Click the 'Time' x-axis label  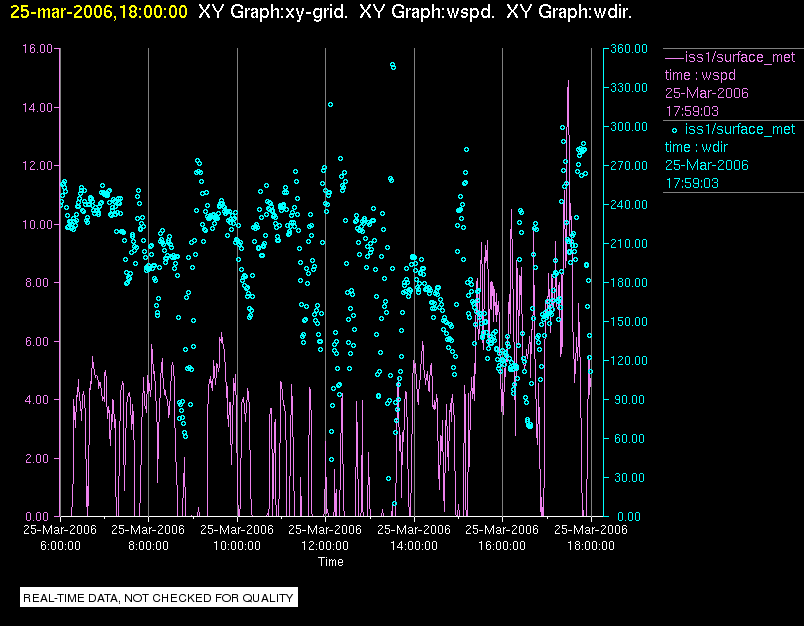click(x=330, y=562)
